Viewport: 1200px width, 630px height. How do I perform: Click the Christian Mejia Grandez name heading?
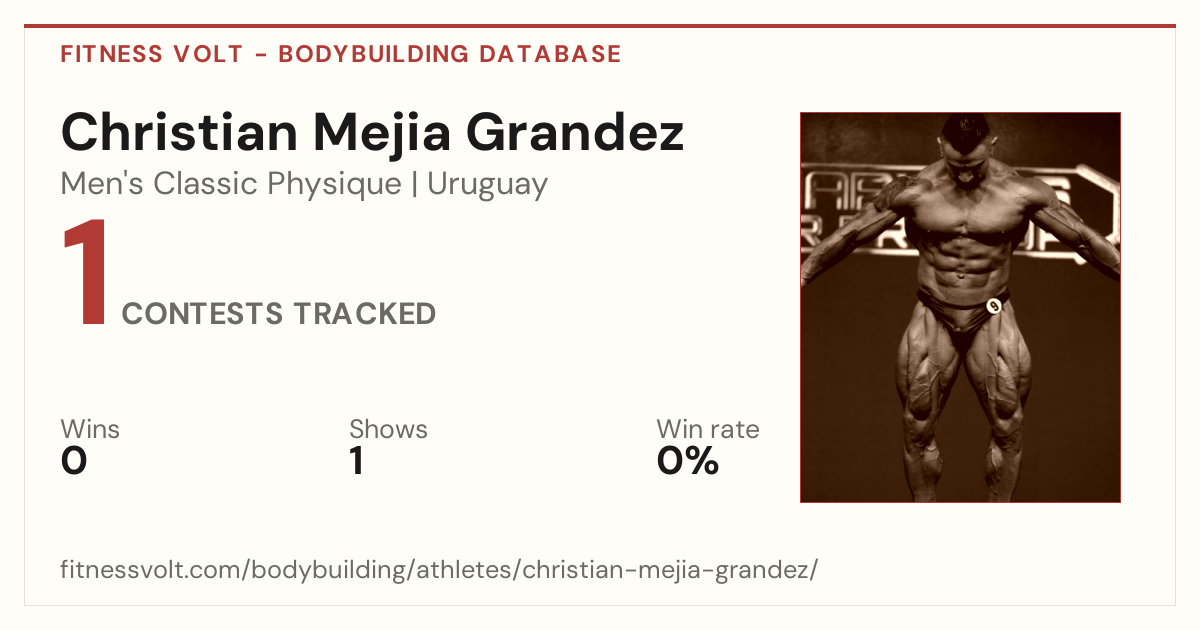(373, 133)
